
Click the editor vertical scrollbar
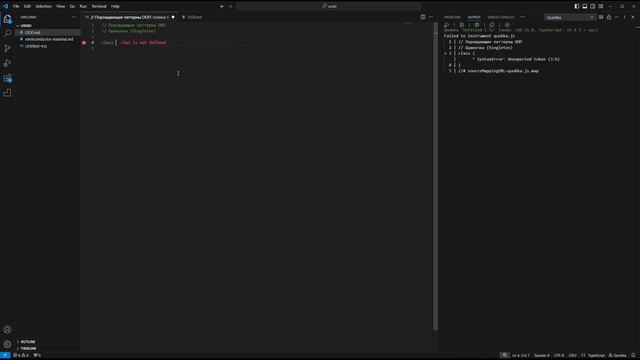436,176
